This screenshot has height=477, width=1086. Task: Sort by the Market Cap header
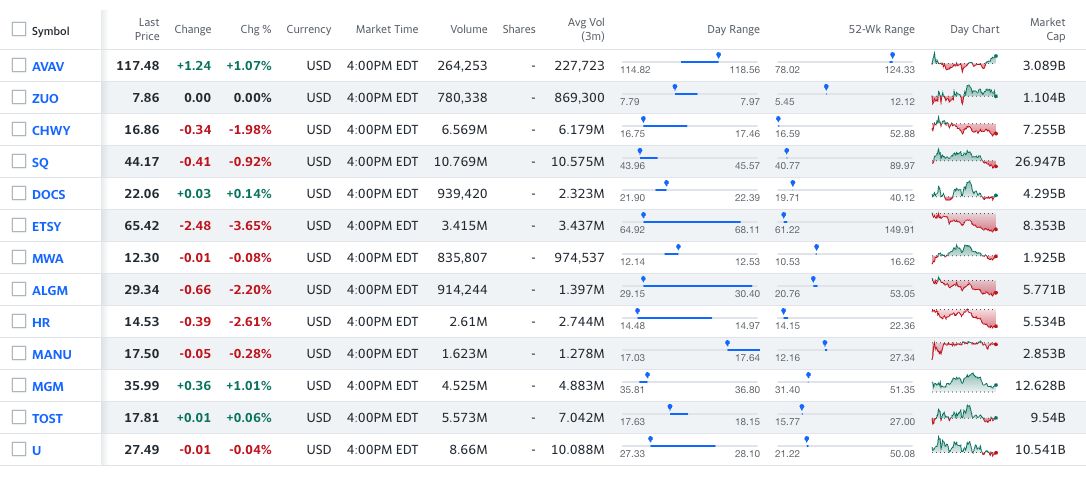pyautogui.click(x=1047, y=29)
